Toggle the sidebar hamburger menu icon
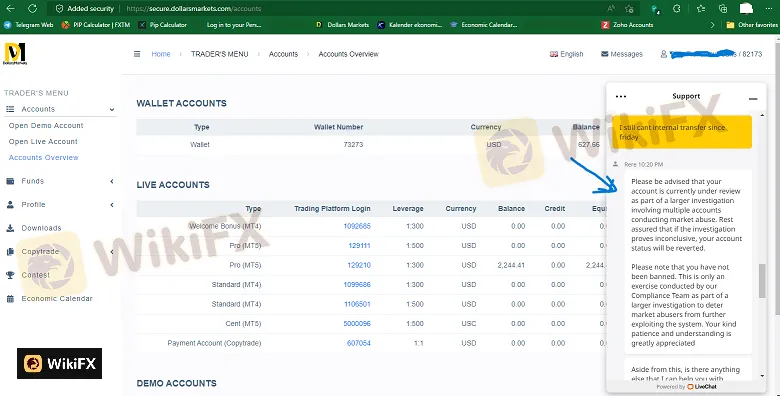This screenshot has width=780, height=396. coord(137,54)
